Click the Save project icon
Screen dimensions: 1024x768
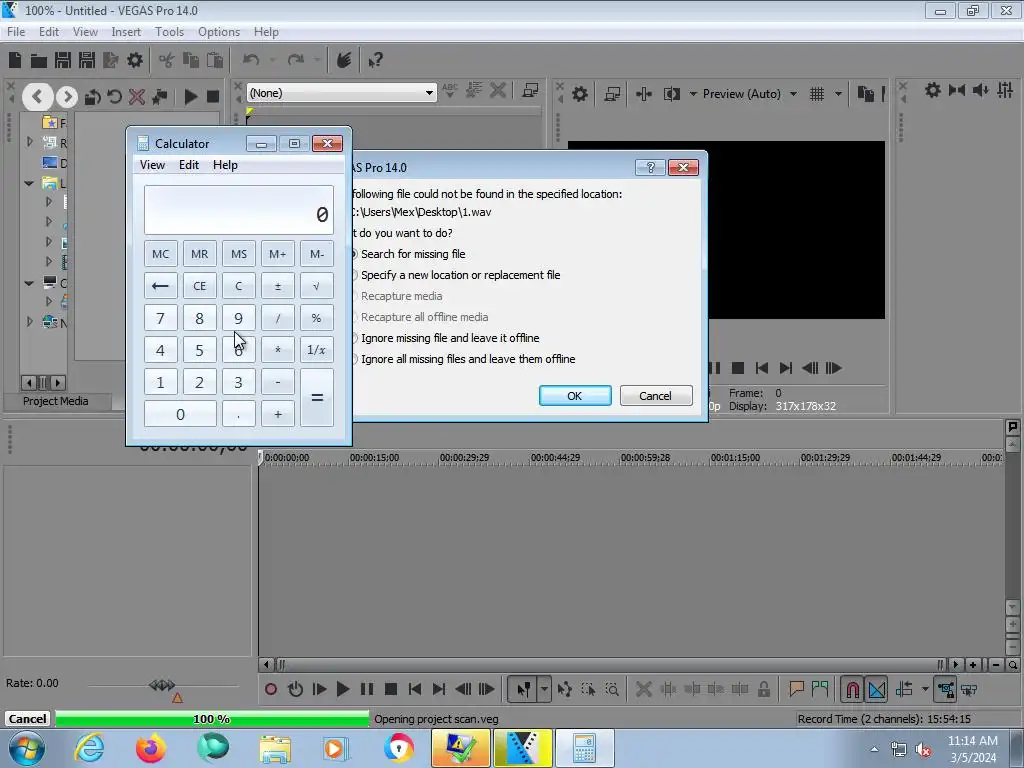pyautogui.click(x=63, y=60)
